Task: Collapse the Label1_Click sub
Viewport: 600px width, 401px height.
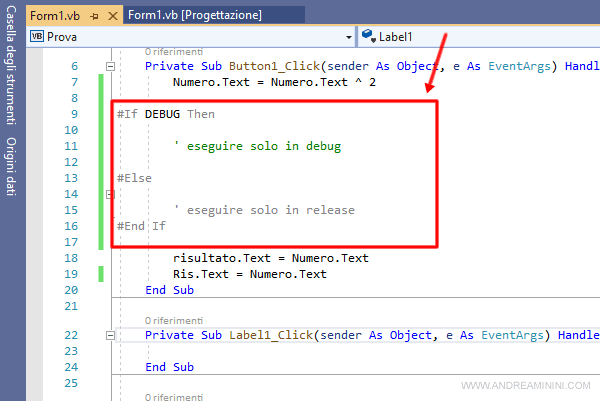Action: [x=110, y=334]
